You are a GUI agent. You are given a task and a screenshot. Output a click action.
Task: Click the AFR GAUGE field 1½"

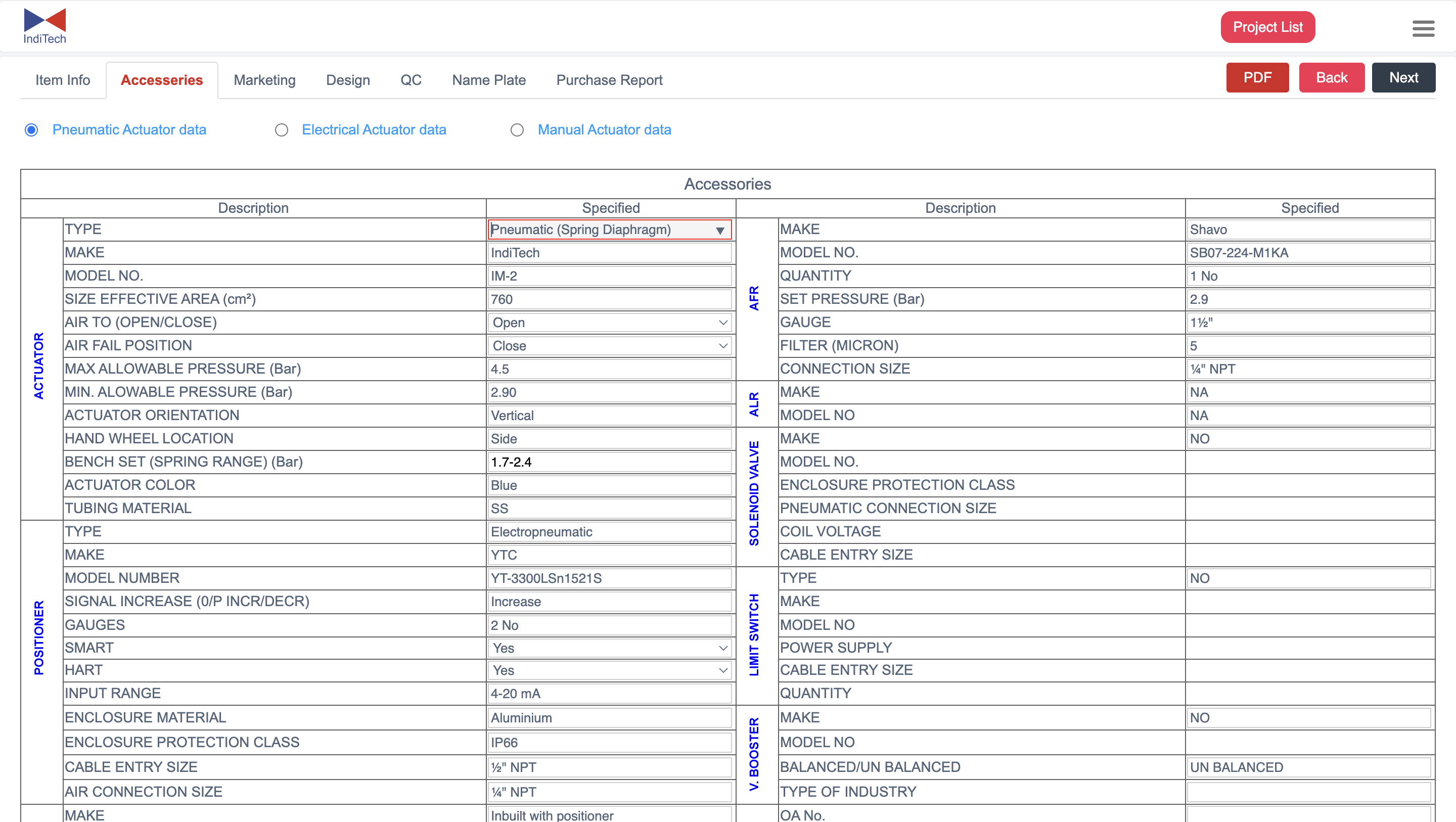1309,322
